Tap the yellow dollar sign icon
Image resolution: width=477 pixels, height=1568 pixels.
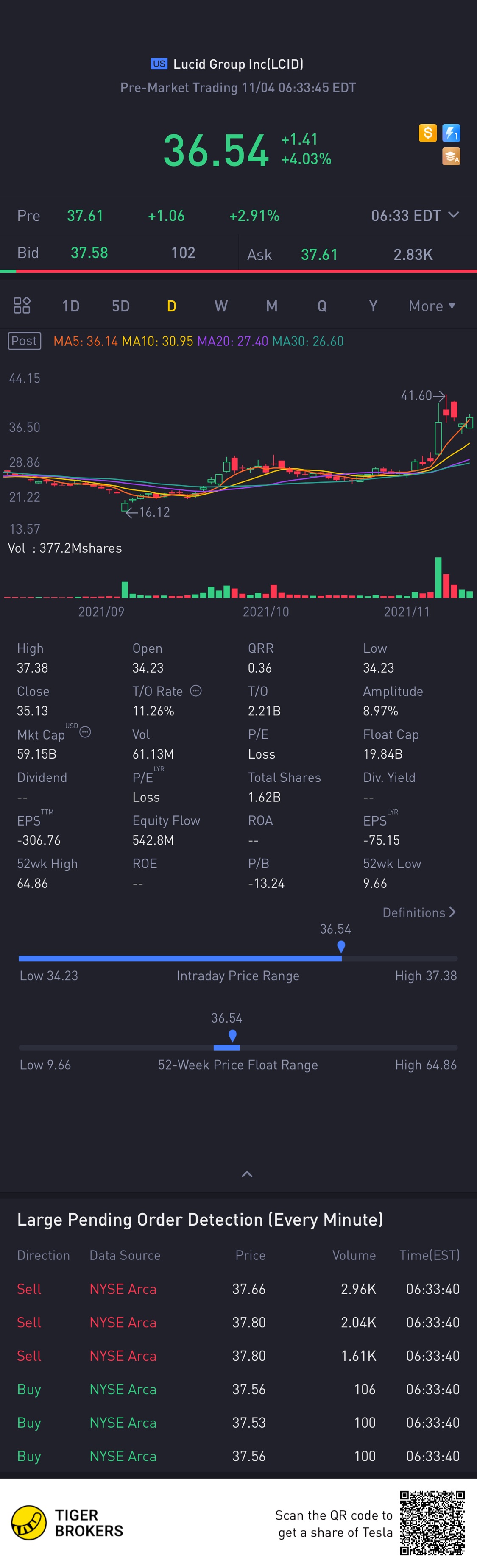[428, 132]
